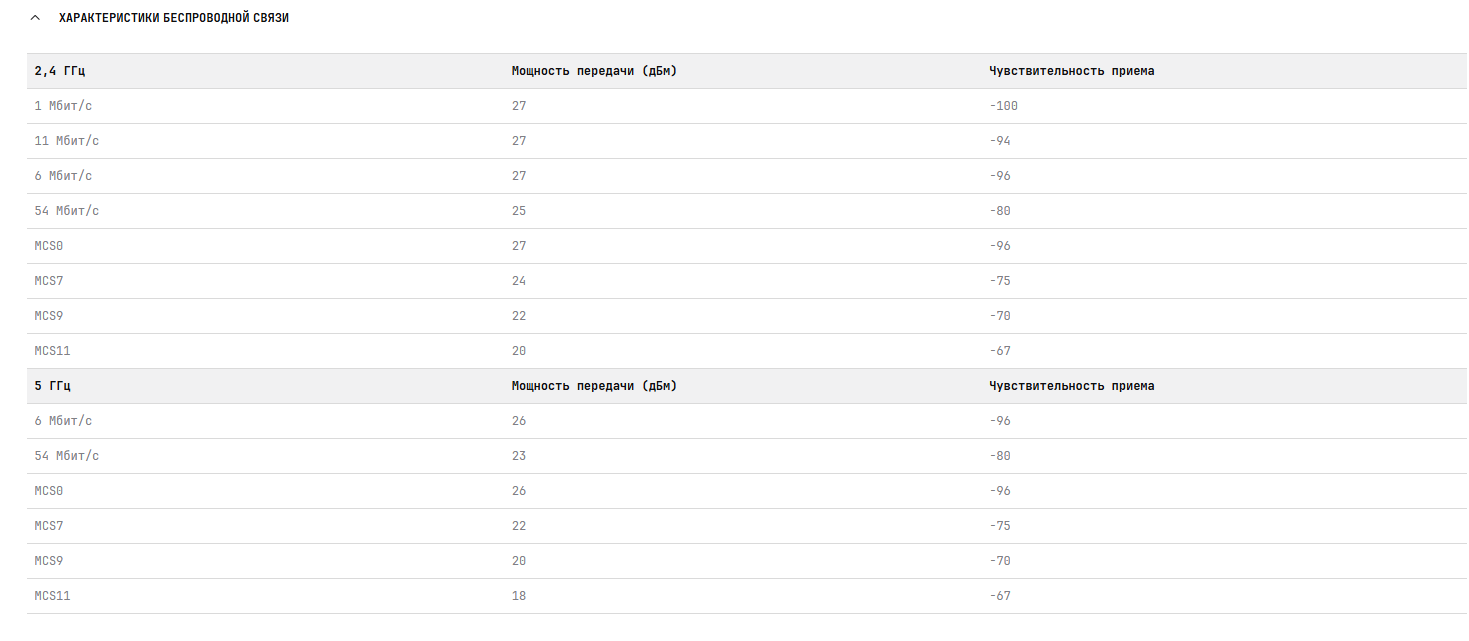Select the 2,4 ГГц header cell

(x=60, y=71)
